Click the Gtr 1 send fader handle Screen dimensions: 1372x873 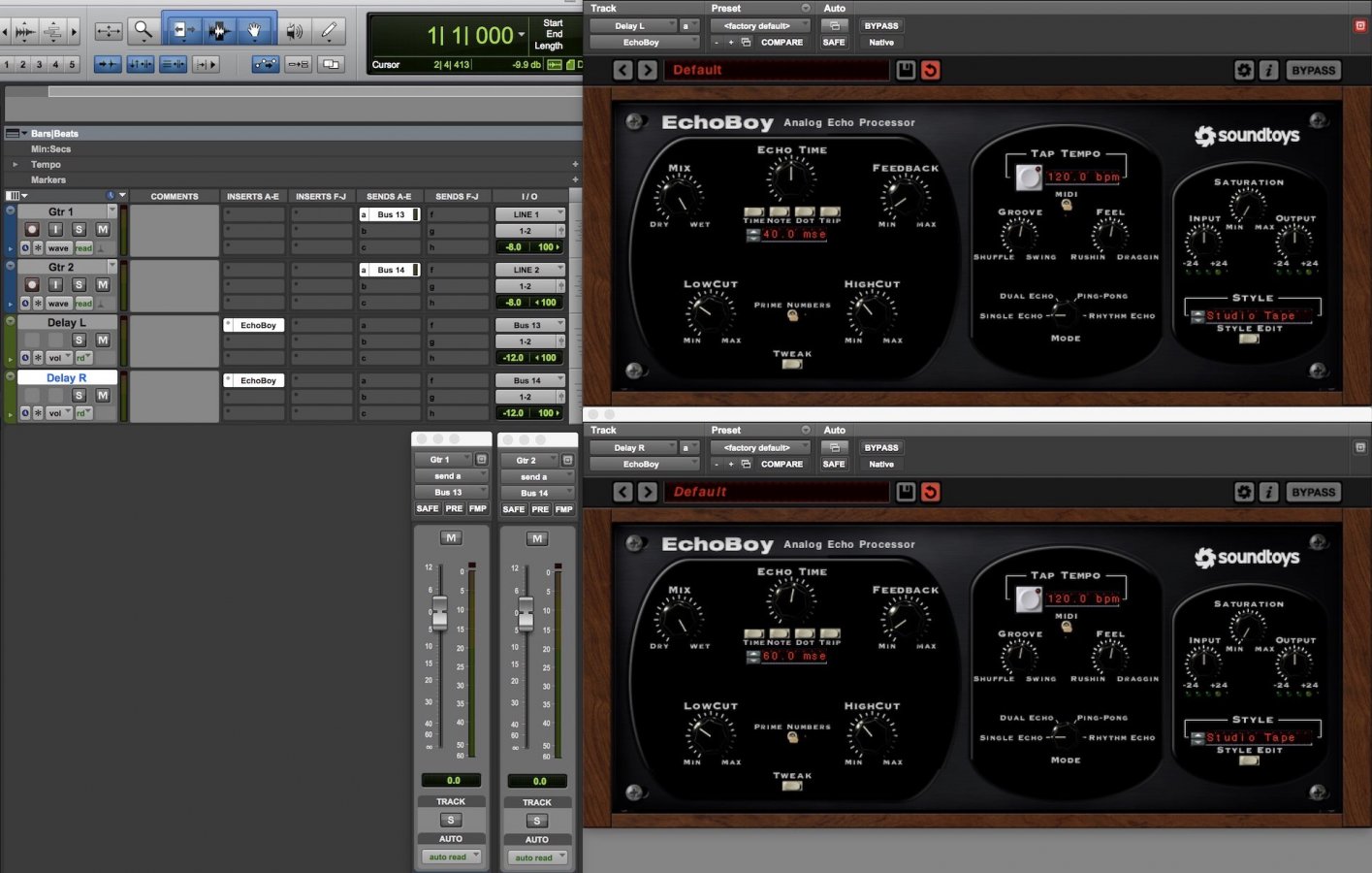click(439, 612)
